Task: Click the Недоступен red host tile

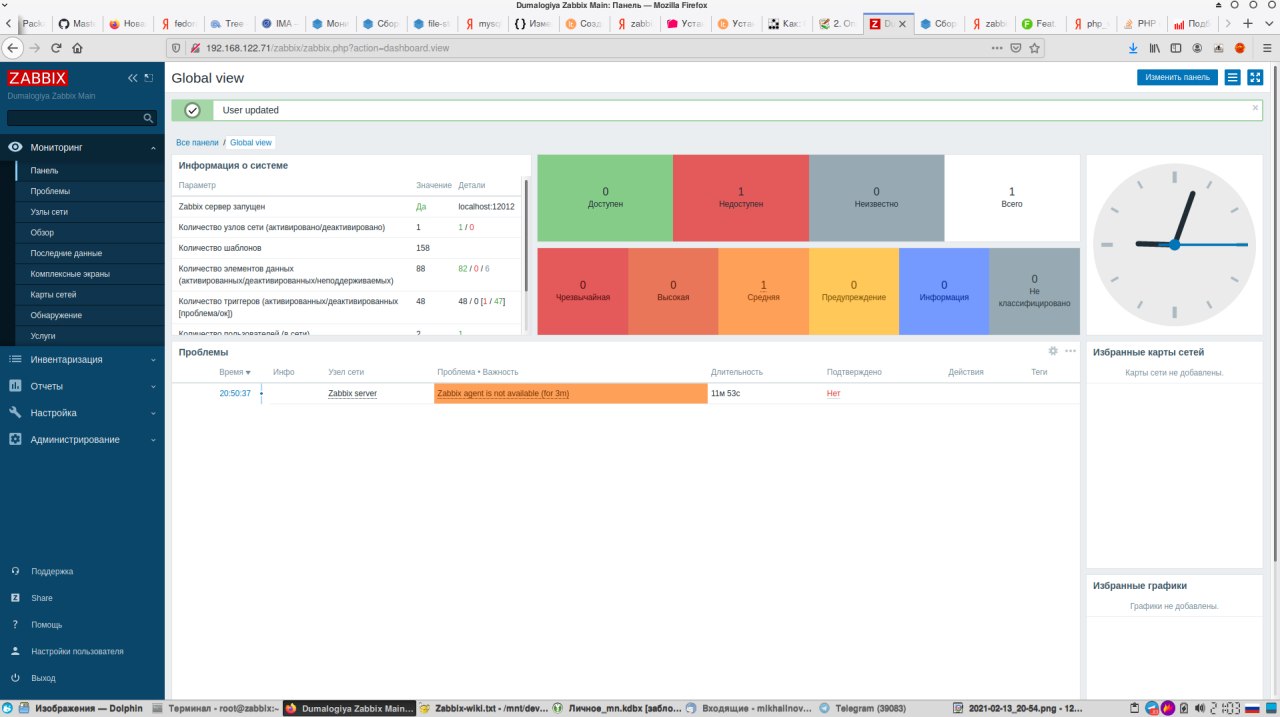Action: 741,198
